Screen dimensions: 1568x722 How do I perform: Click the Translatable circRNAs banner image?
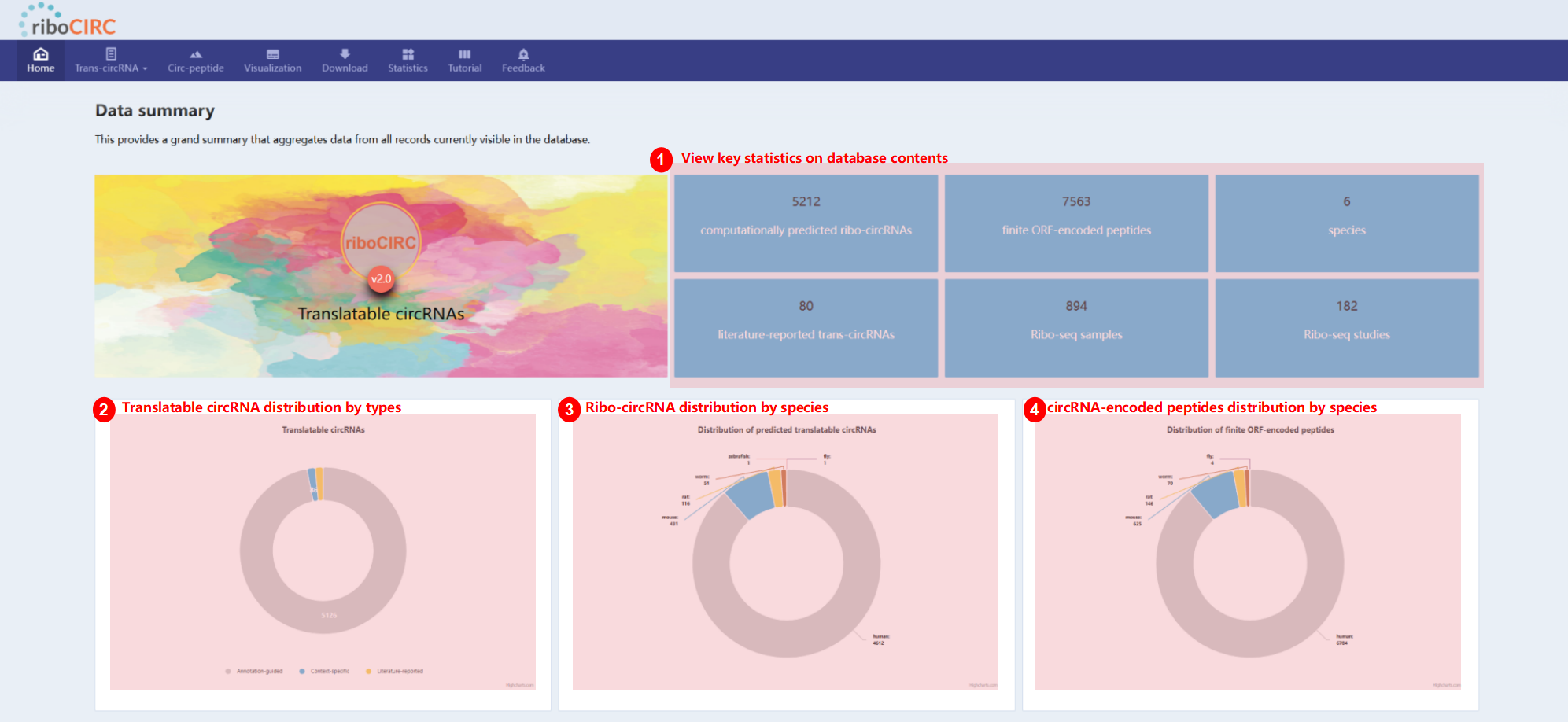[381, 275]
